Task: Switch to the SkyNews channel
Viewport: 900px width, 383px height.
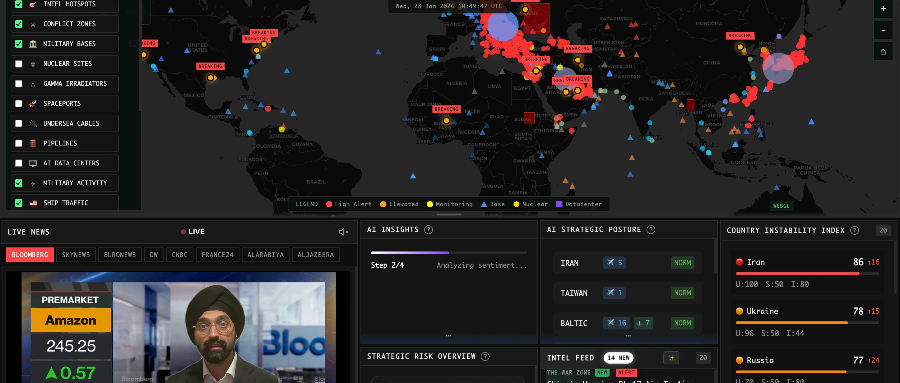Action: (x=76, y=254)
